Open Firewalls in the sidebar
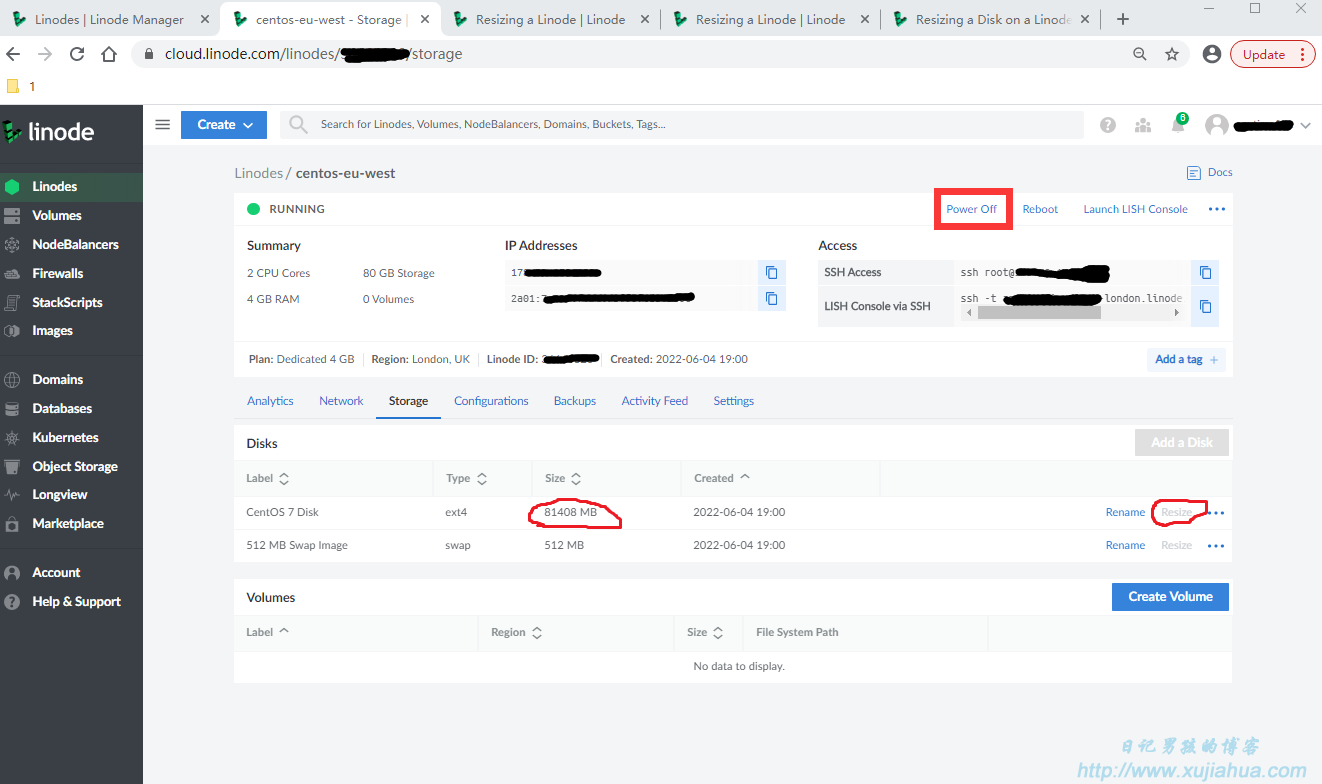The image size is (1322, 784). click(x=71, y=273)
